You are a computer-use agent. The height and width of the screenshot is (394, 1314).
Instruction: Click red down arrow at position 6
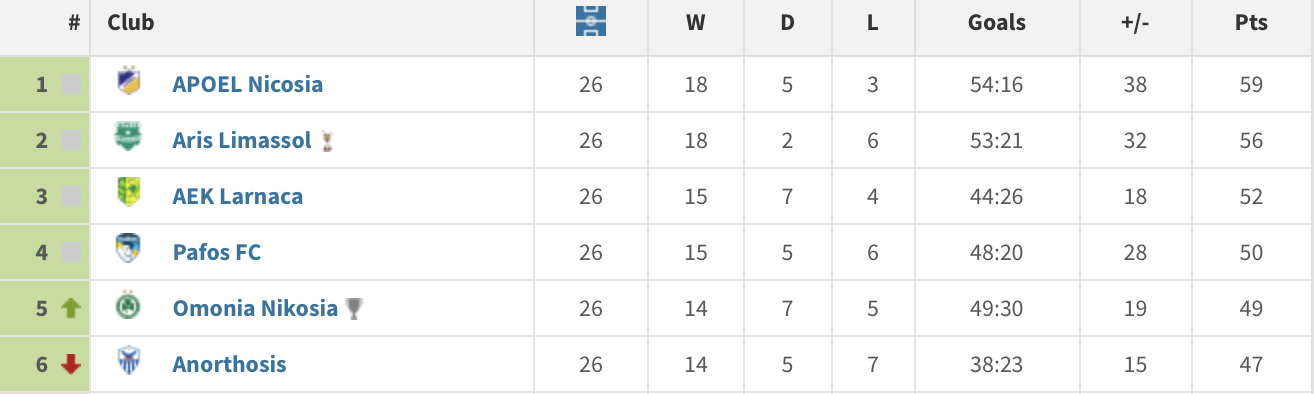pos(71,365)
